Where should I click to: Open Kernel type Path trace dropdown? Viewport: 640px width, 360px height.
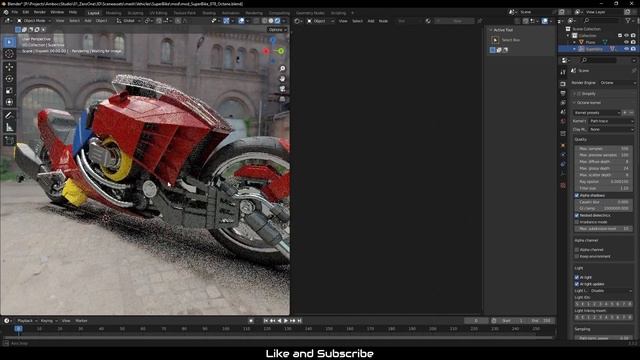coord(611,121)
